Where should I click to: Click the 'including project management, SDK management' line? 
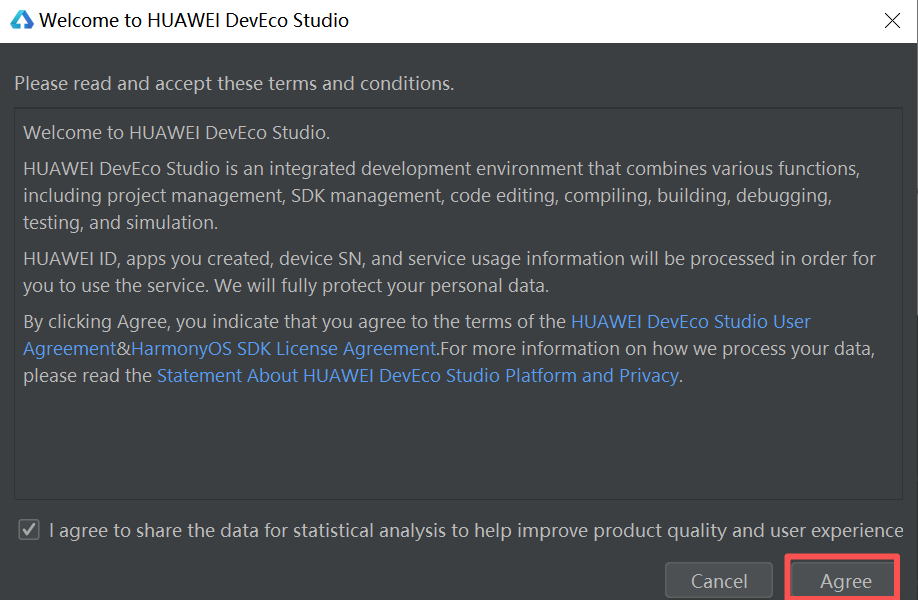427,196
